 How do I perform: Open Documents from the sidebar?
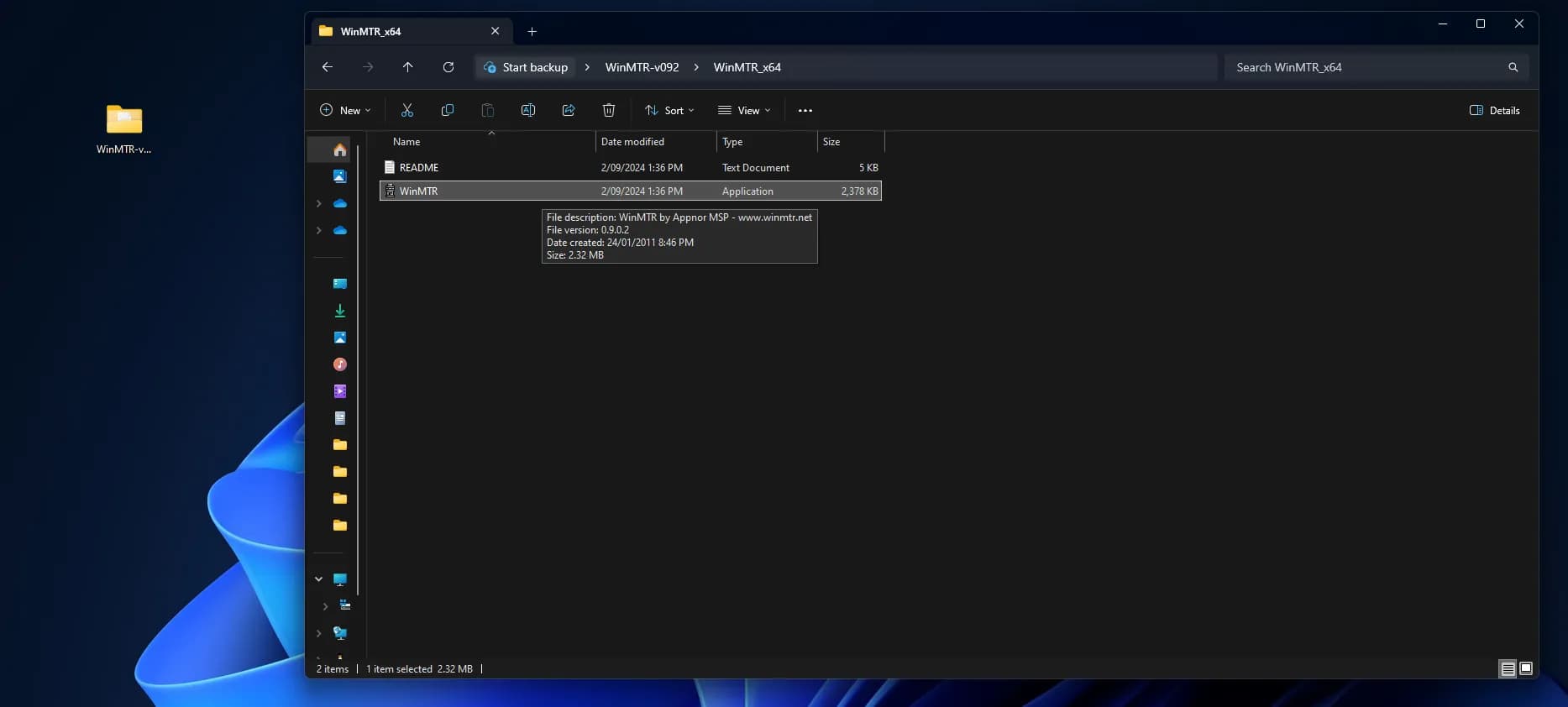click(x=340, y=418)
